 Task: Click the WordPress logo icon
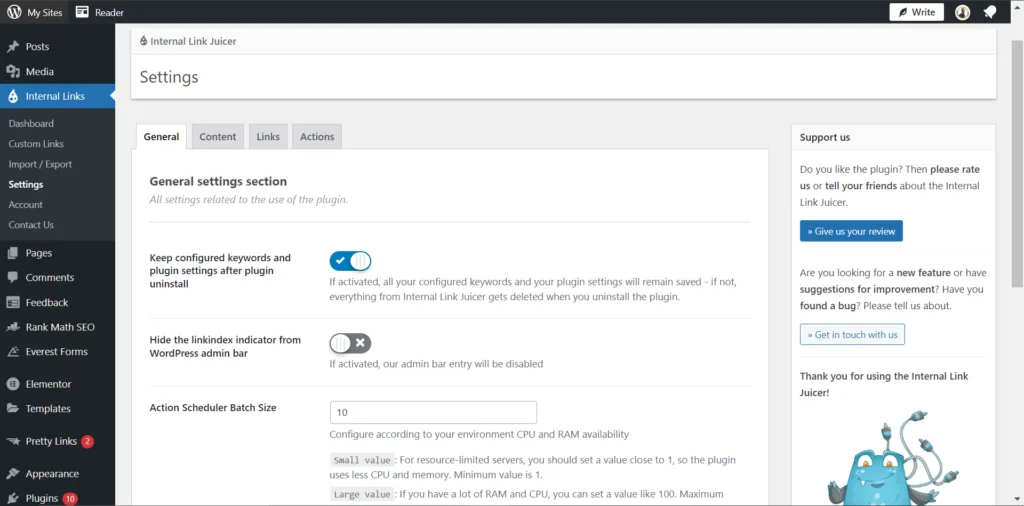[x=14, y=12]
